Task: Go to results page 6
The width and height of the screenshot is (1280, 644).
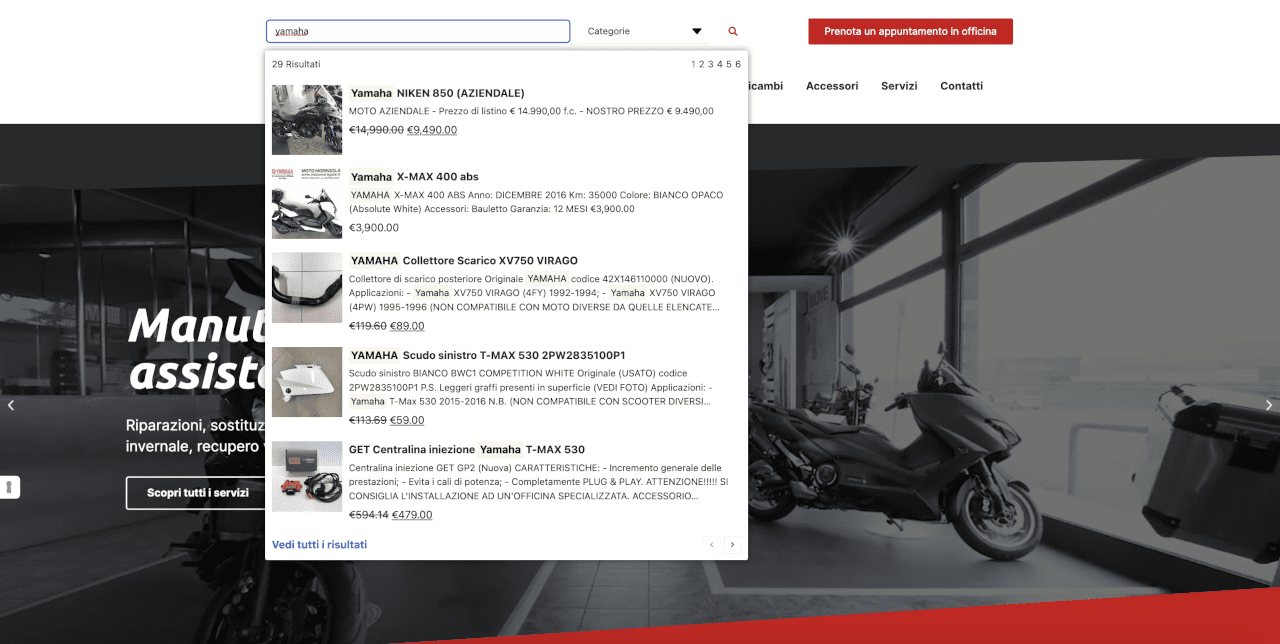Action: 738,64
